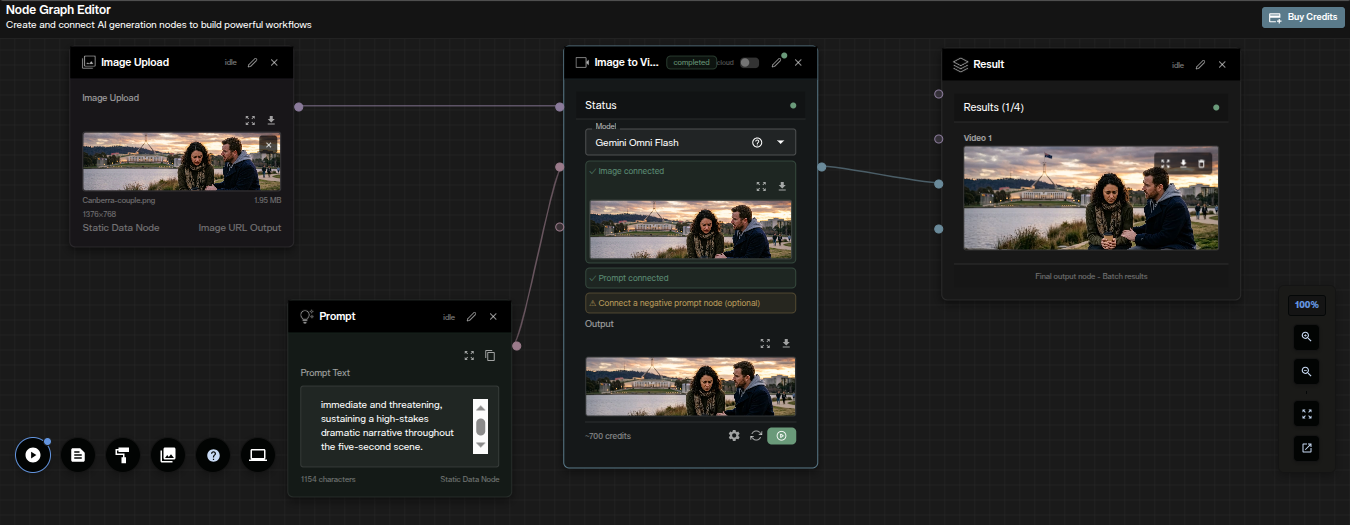Viewport: 1350px width, 525px height.
Task: Close the Image to Video node
Action: click(798, 62)
